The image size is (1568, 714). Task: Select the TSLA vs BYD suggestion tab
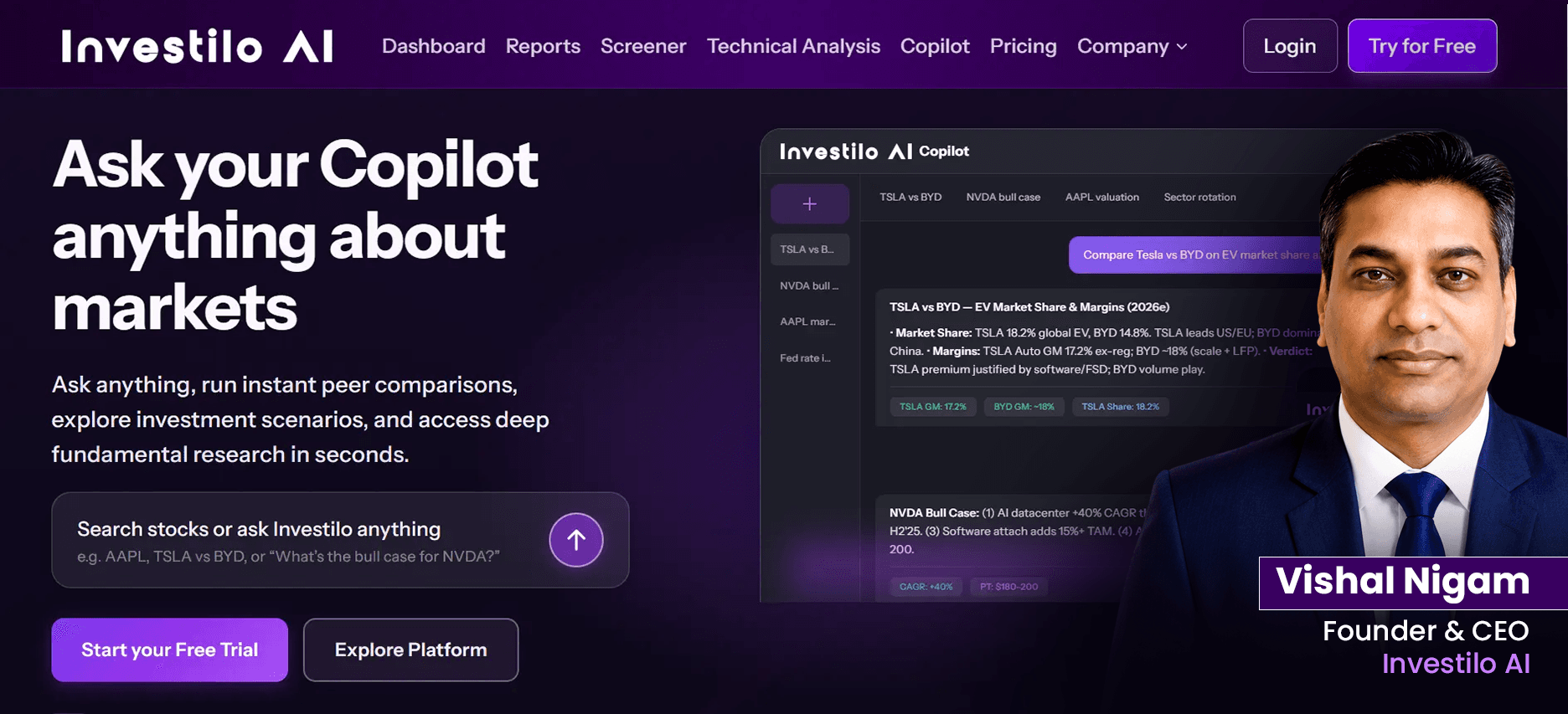pyautogui.click(x=910, y=198)
